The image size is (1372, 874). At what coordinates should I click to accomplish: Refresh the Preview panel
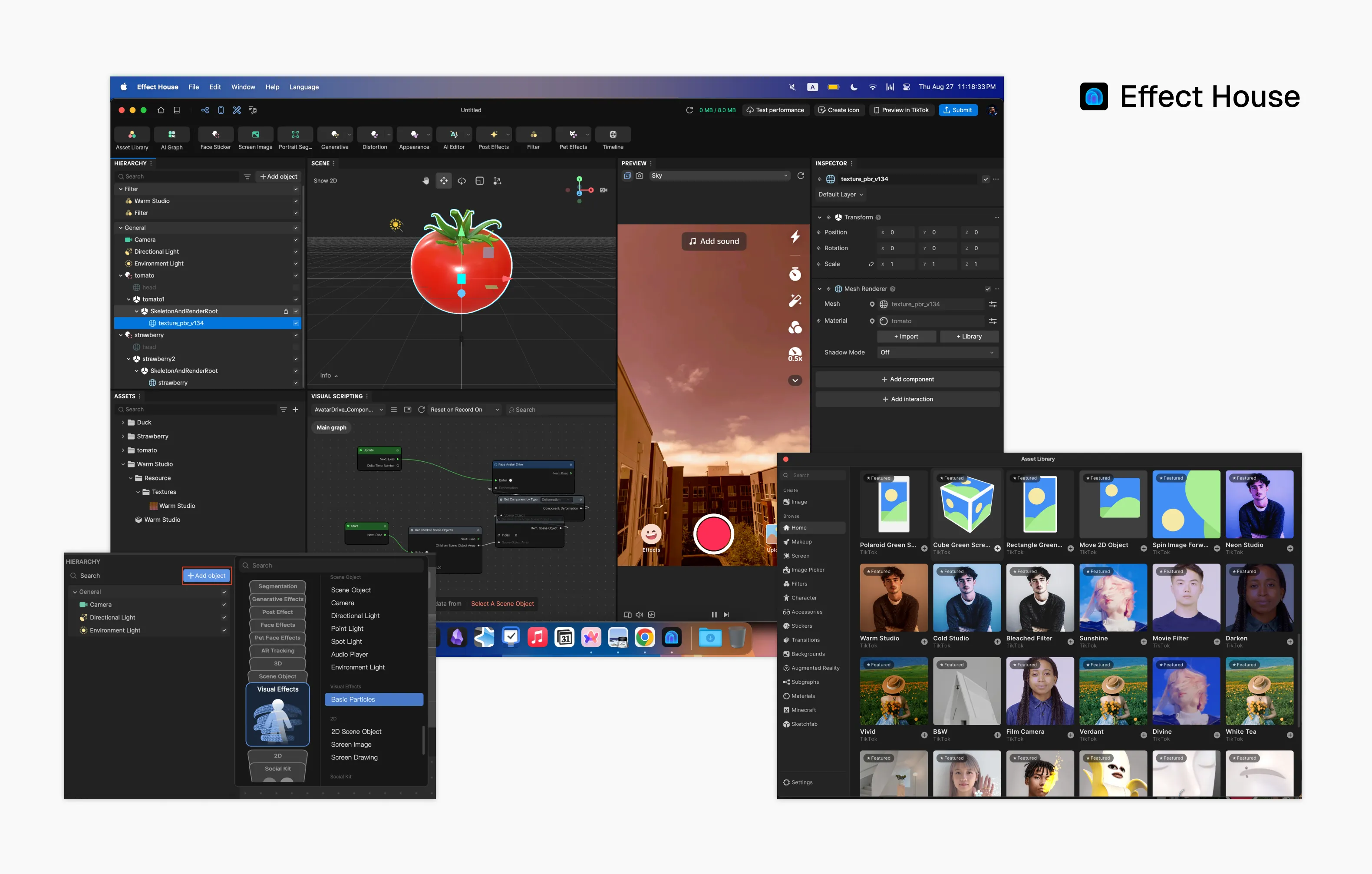pos(801,175)
